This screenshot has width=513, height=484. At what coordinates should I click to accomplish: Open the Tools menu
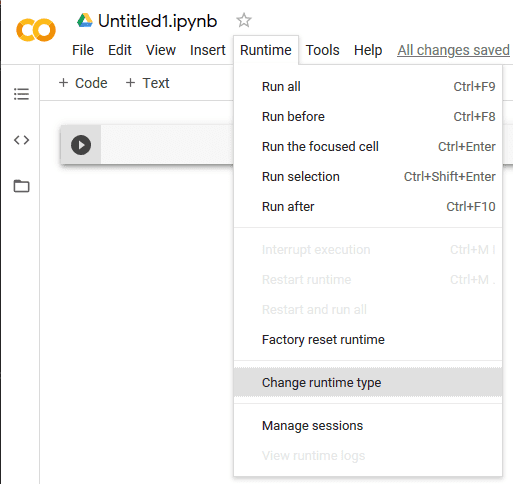(x=322, y=50)
